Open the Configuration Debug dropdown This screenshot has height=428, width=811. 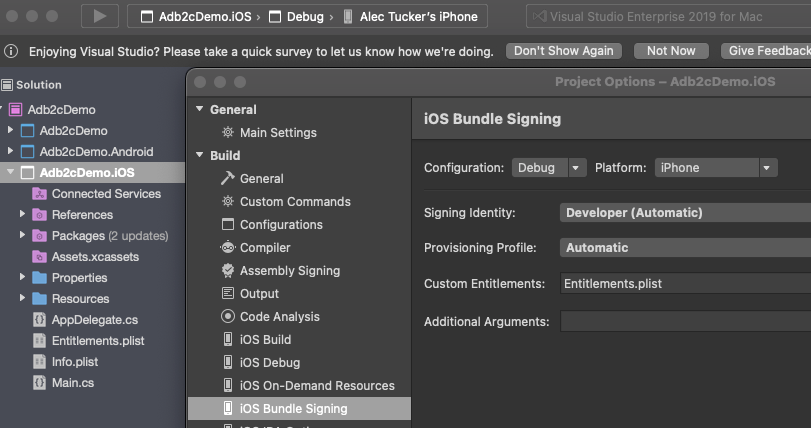(x=549, y=168)
